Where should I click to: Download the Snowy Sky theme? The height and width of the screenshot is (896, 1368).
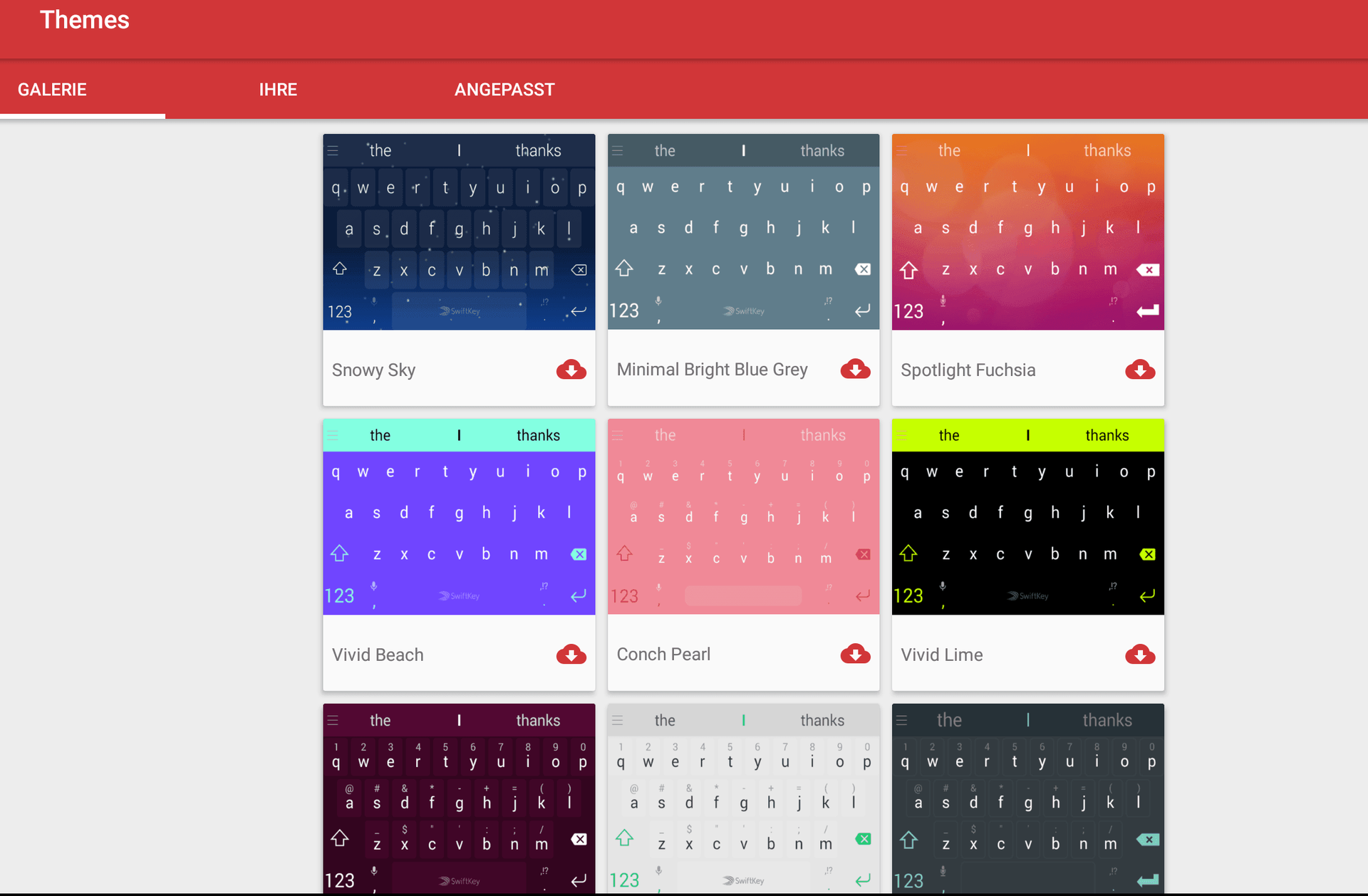tap(571, 370)
